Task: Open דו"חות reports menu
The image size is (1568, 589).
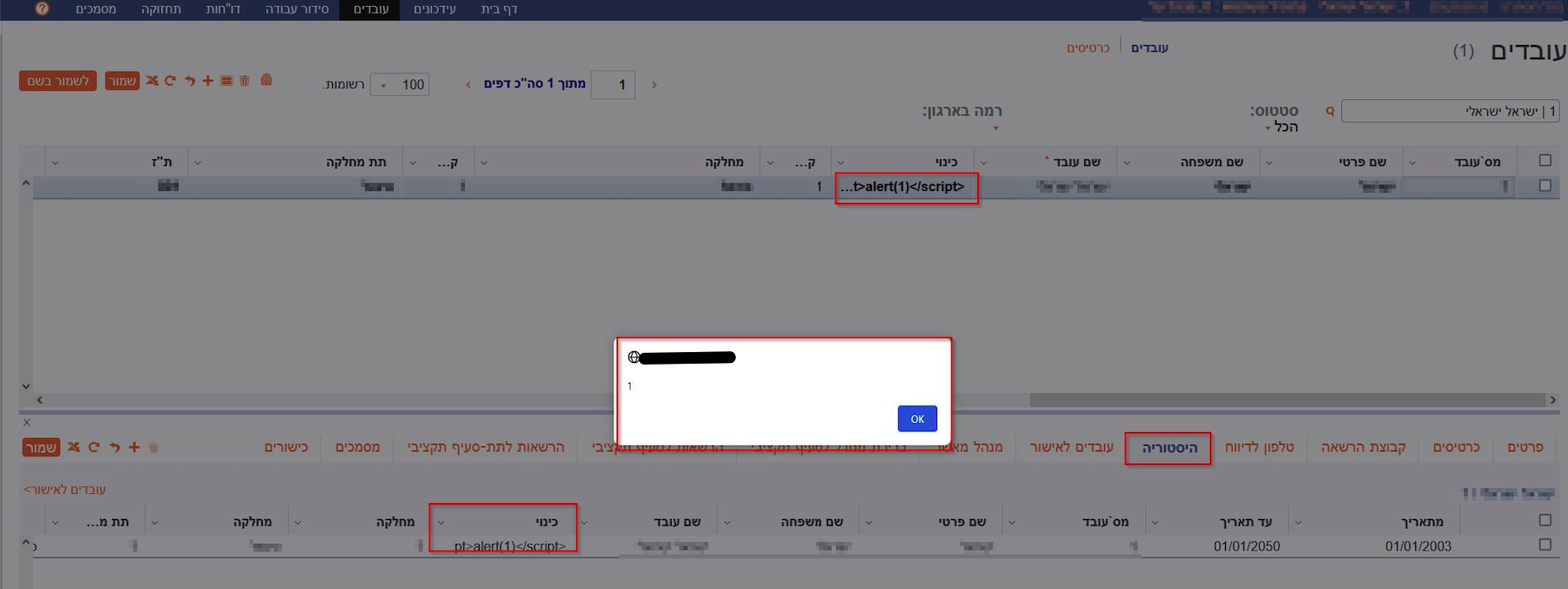Action: (223, 9)
